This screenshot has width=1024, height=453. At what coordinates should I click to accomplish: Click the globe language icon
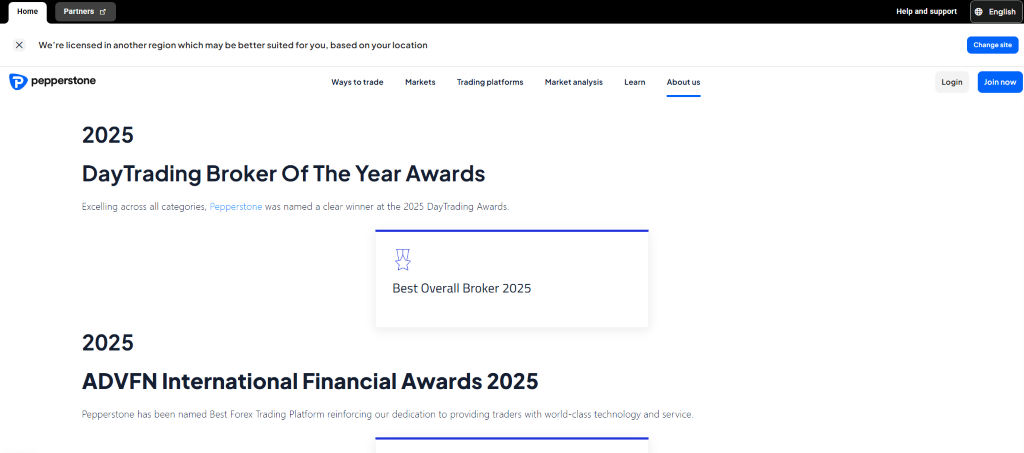(x=978, y=12)
